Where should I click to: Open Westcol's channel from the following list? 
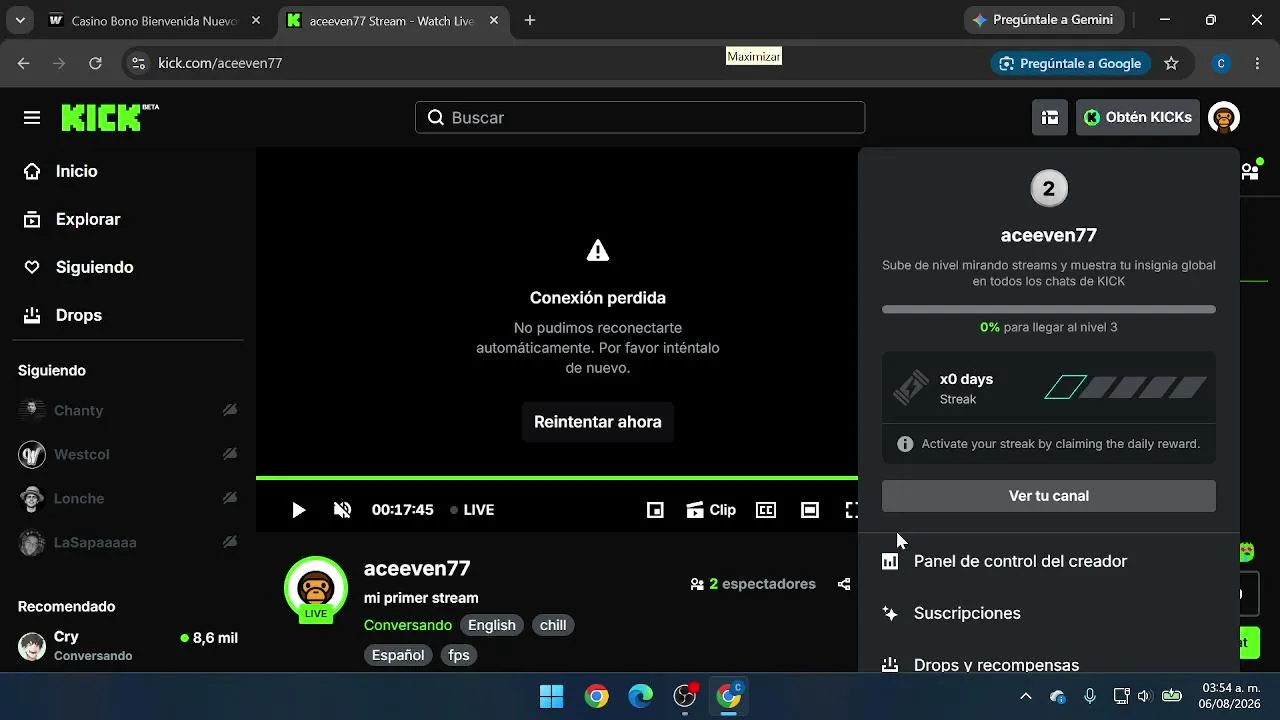128,454
